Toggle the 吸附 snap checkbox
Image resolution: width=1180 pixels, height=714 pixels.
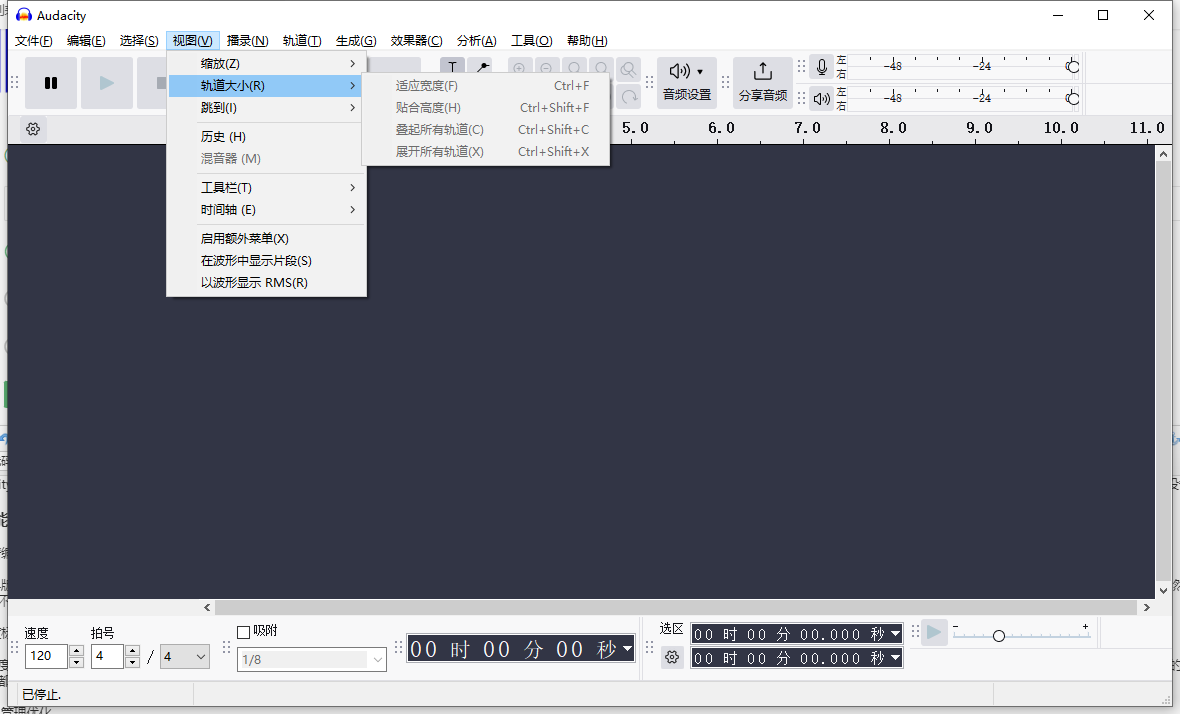(x=243, y=633)
